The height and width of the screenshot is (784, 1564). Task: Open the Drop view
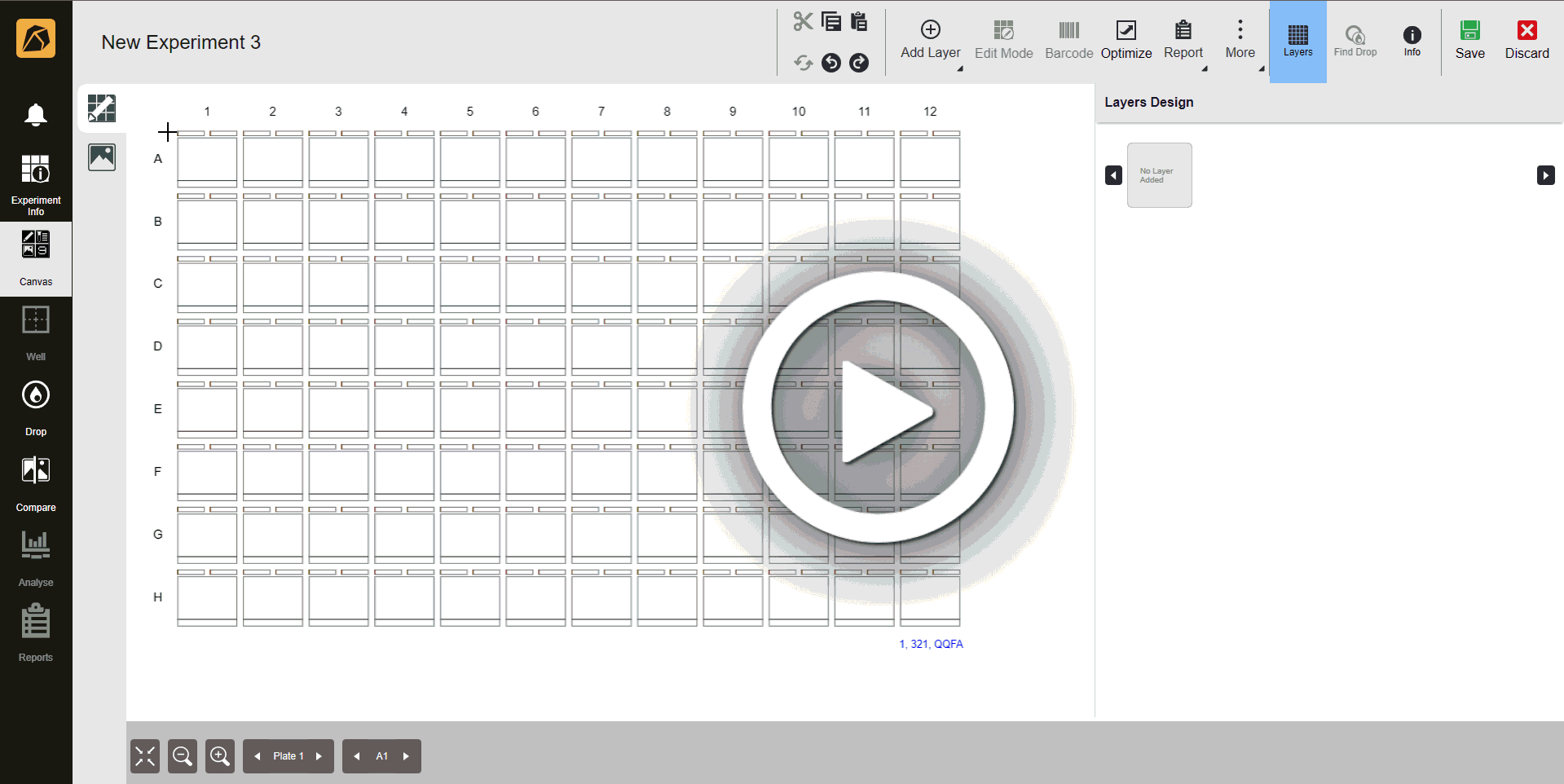click(x=36, y=407)
